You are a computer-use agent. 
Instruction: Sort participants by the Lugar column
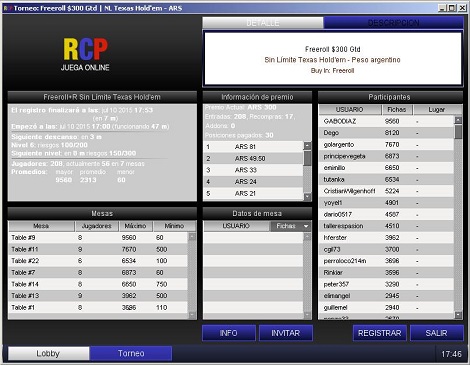(437, 110)
